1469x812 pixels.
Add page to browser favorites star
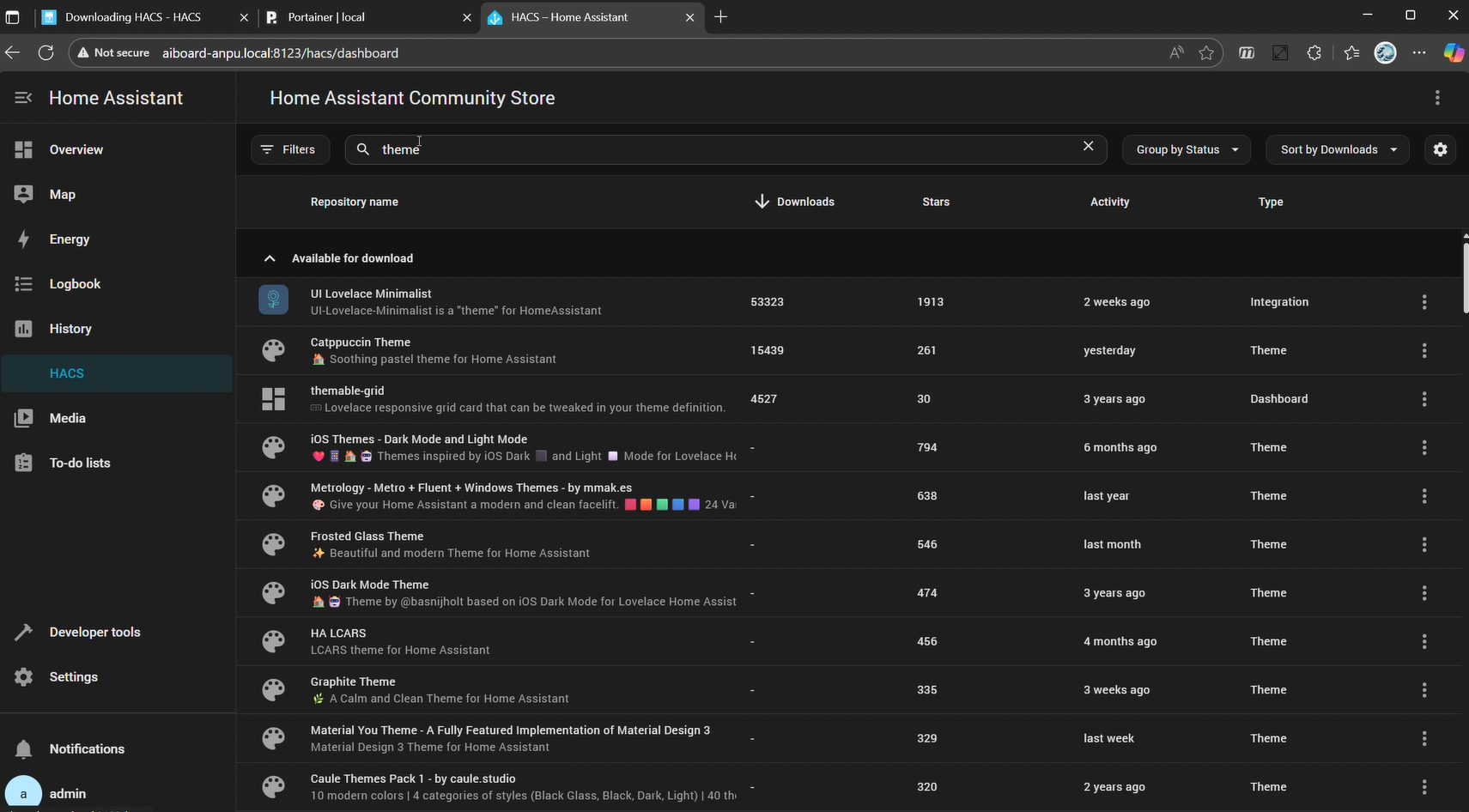coord(1206,53)
